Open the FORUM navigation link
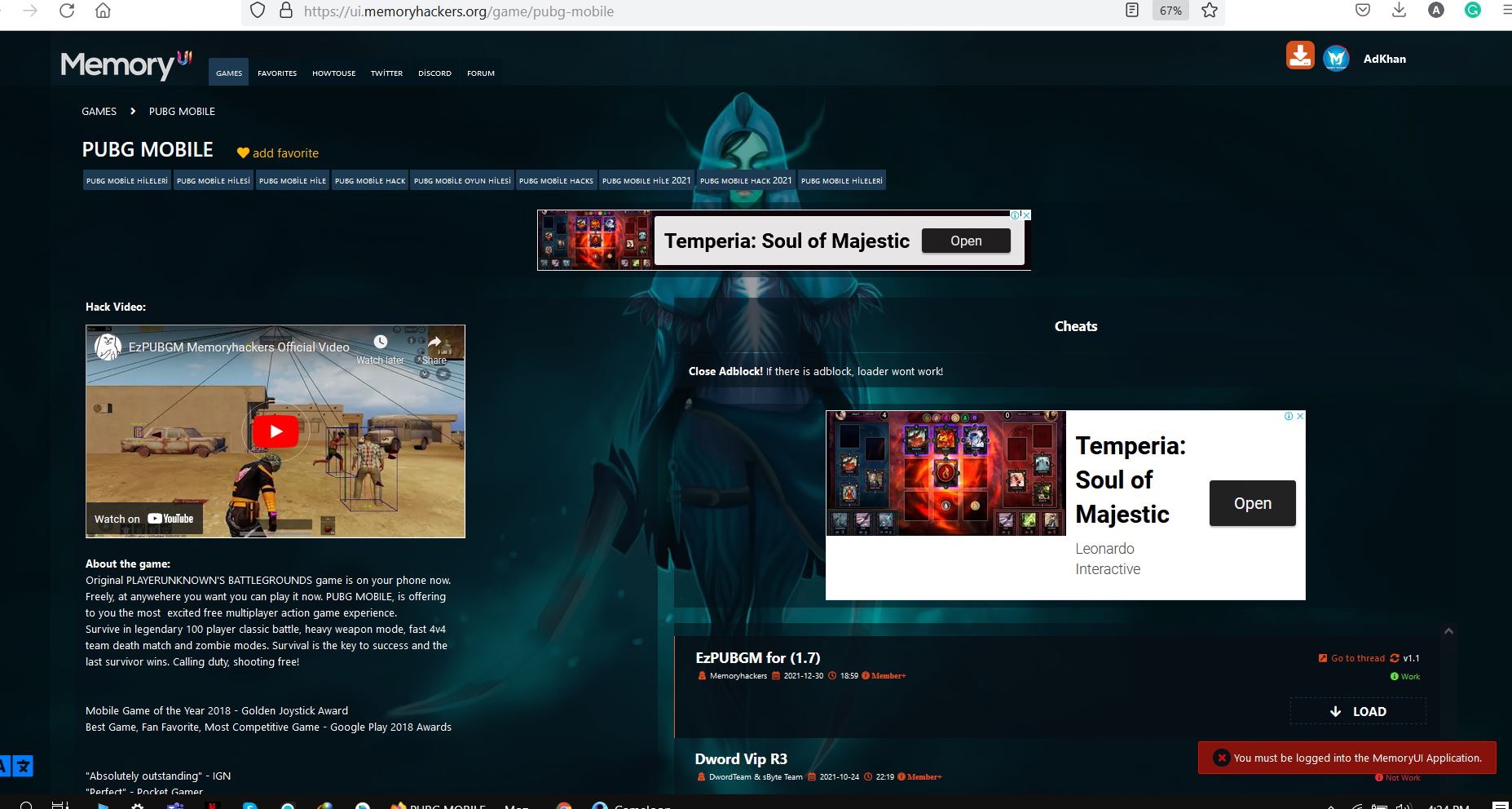 481,73
